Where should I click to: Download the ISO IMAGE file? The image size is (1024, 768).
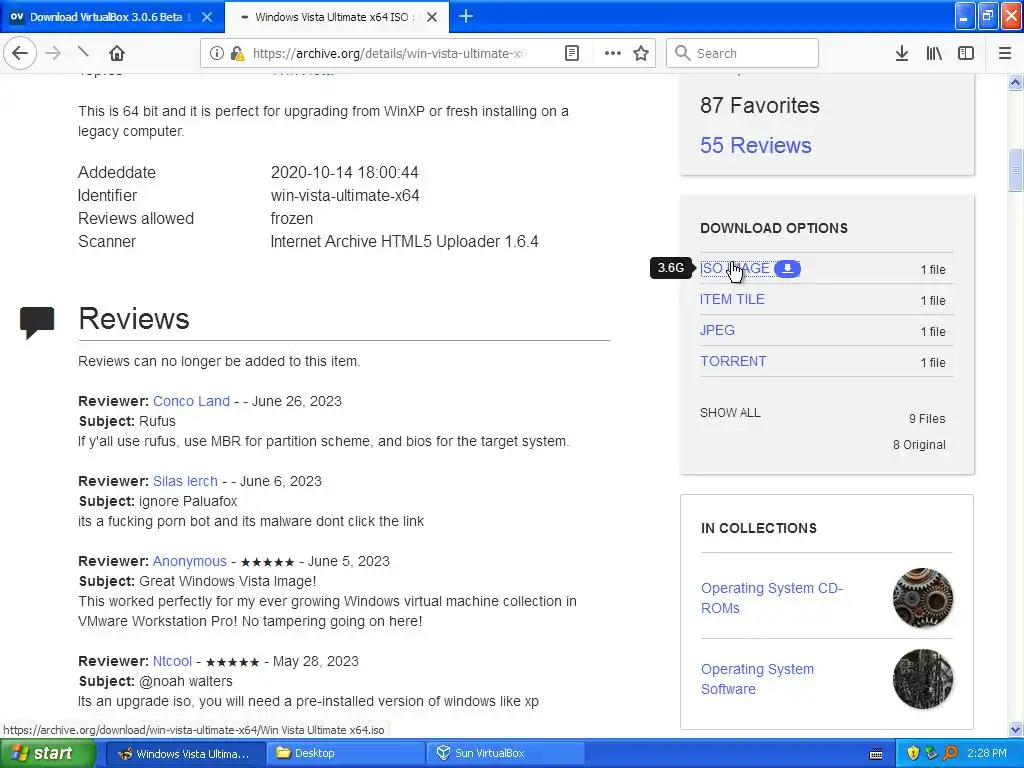(x=735, y=268)
